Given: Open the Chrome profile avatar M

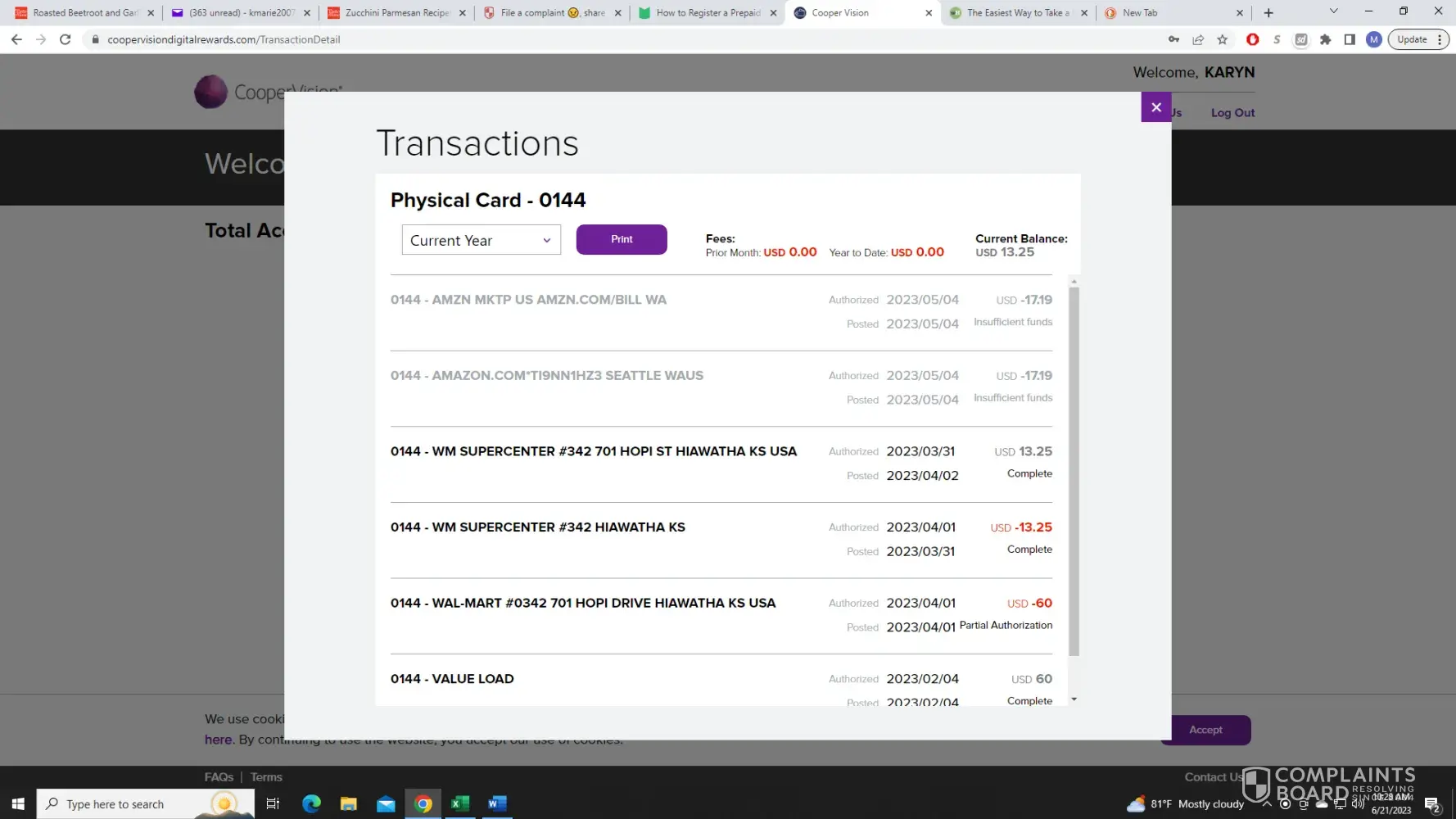Looking at the screenshot, I should click(x=1374, y=39).
